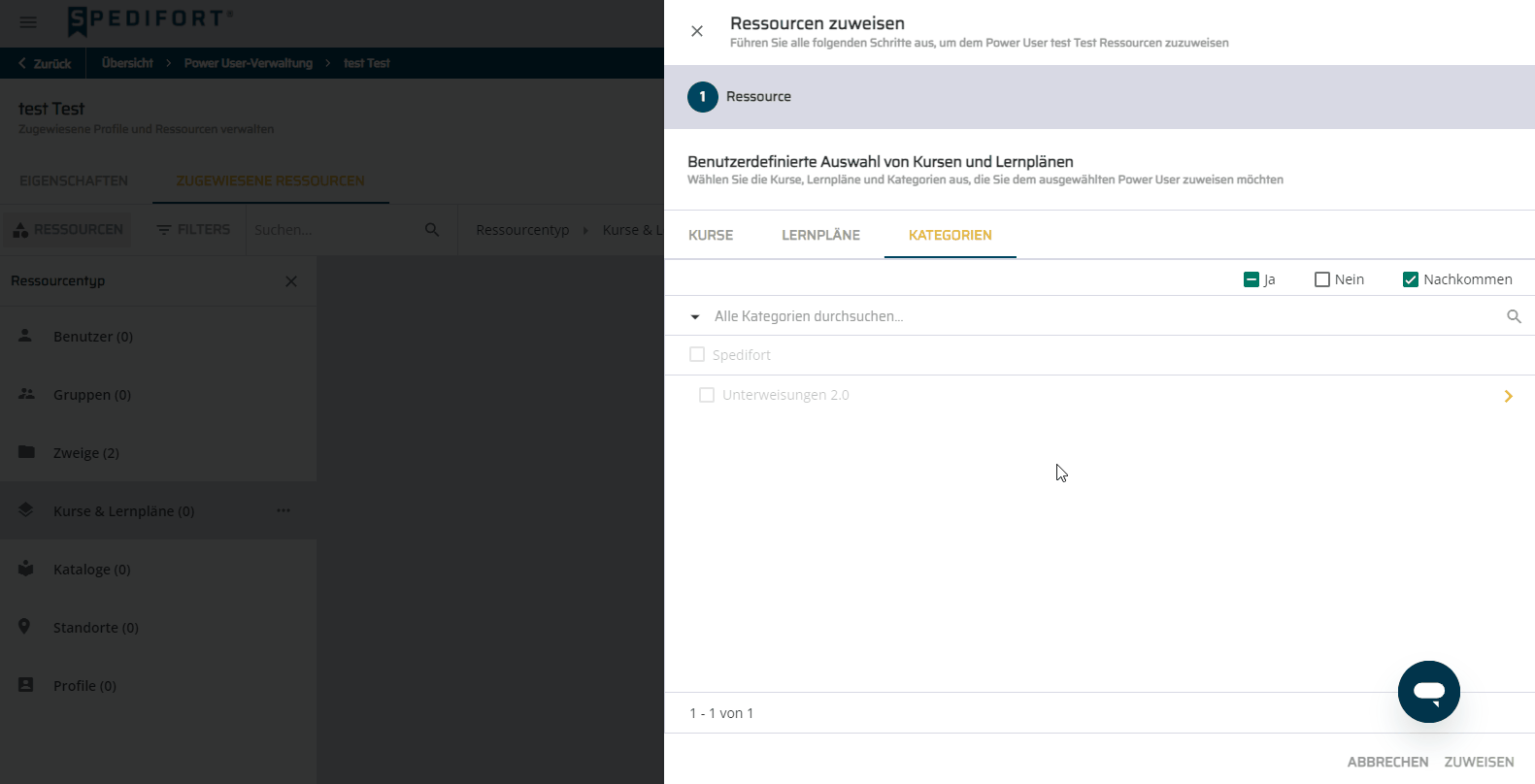Viewport: 1535px width, 784px height.
Task: Click the Alle Kategorien durchsuchen field
Action: (x=1103, y=316)
